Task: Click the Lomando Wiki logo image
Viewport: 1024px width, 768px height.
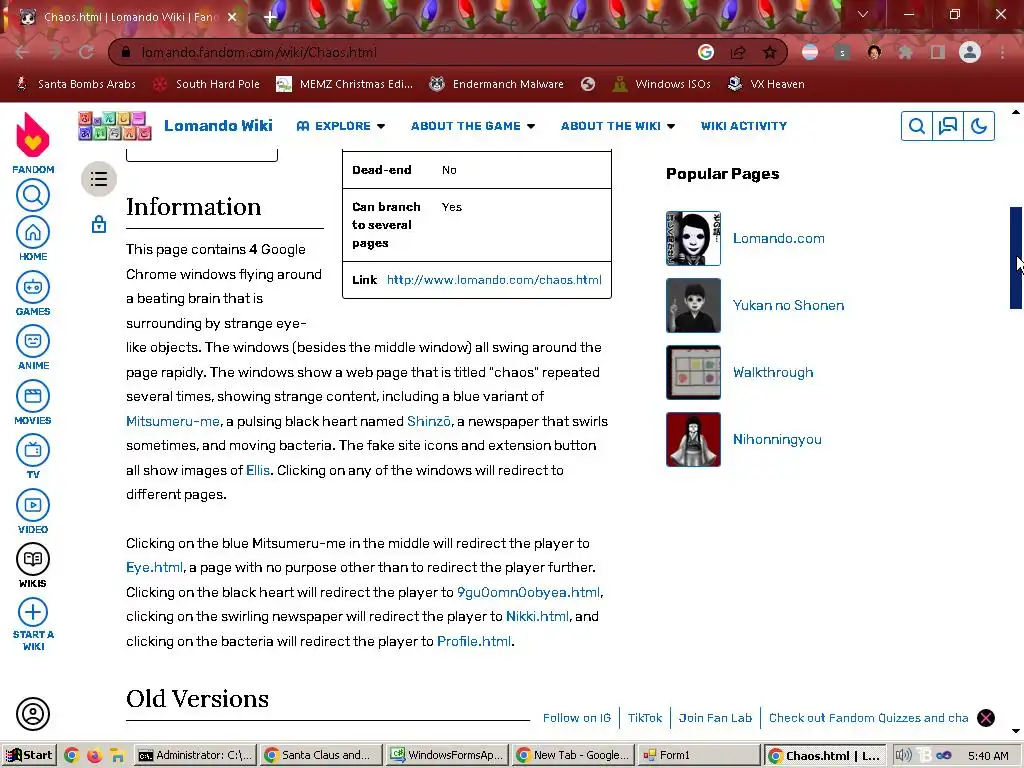Action: pos(115,126)
